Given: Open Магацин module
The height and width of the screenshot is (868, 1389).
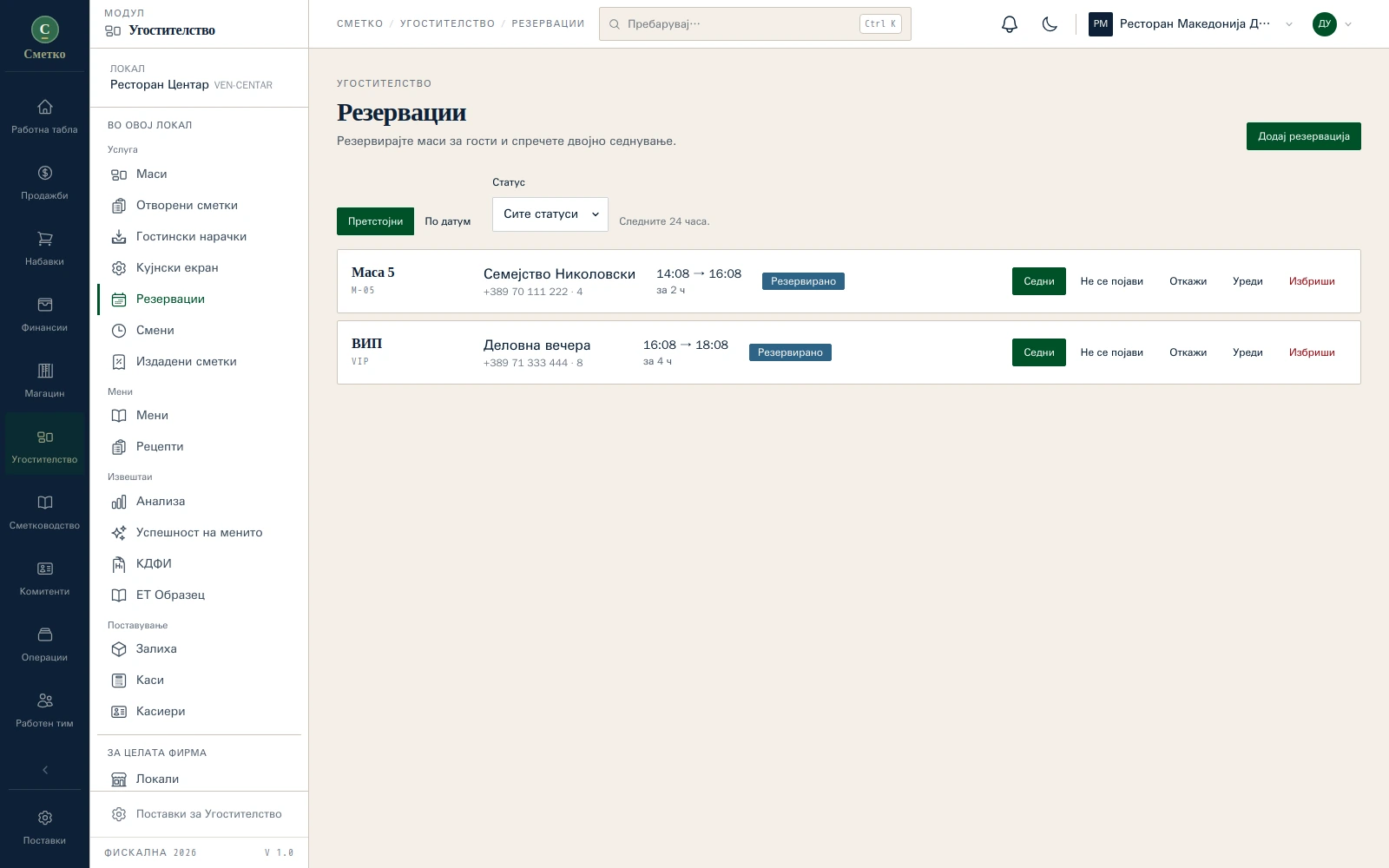Looking at the screenshot, I should [x=44, y=380].
